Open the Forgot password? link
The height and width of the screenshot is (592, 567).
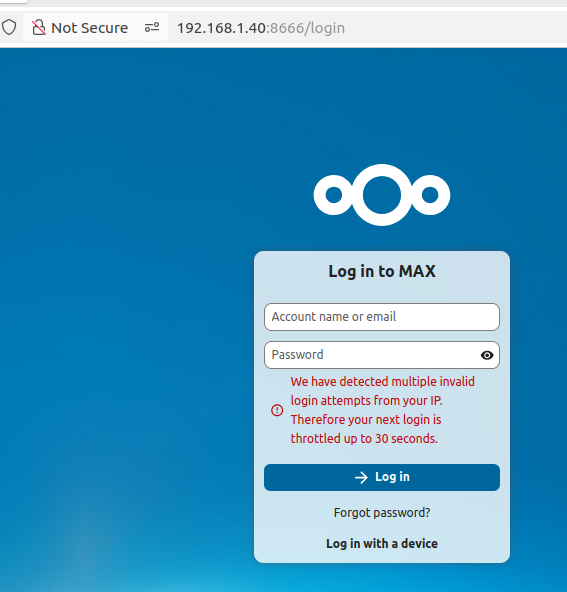pyautogui.click(x=382, y=513)
